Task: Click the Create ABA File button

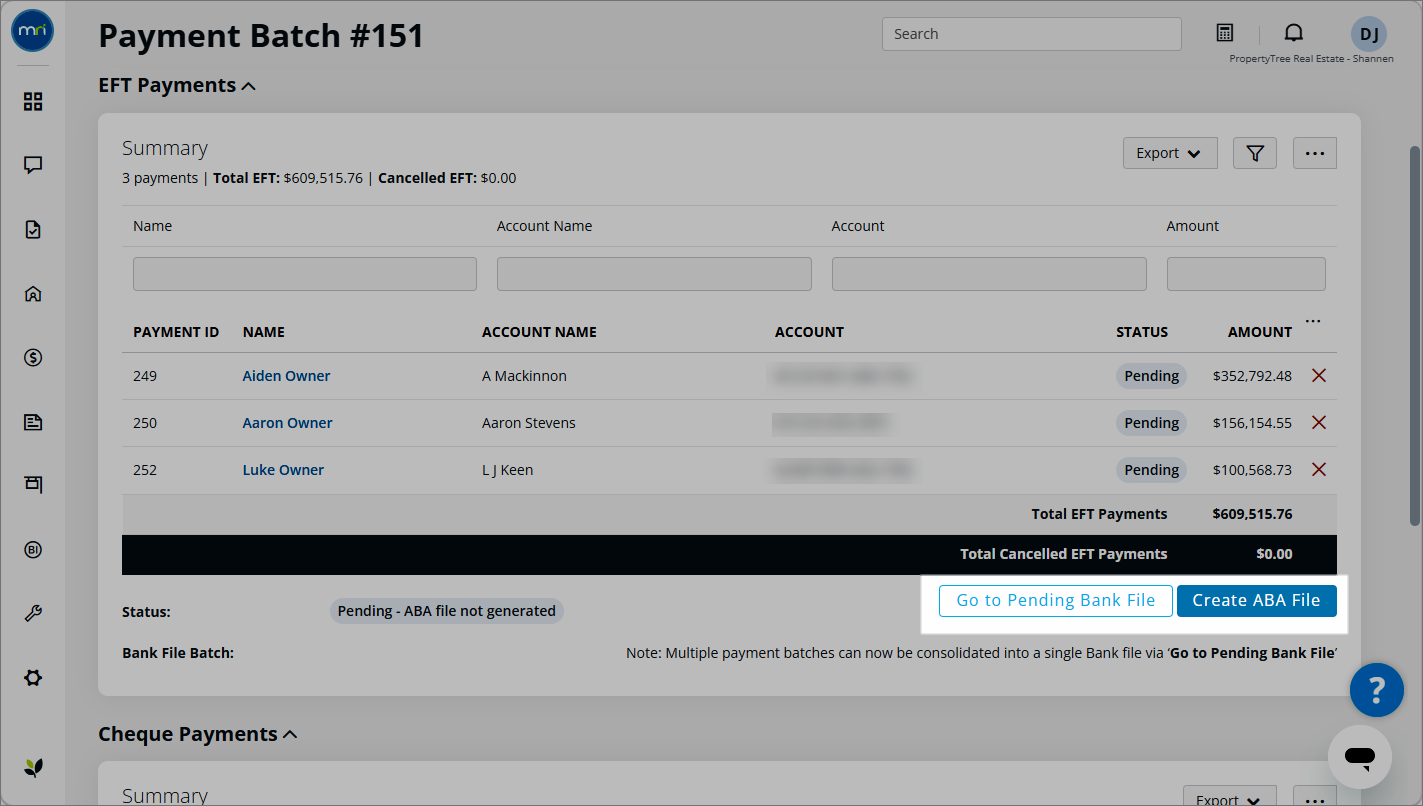Action: [1256, 601]
